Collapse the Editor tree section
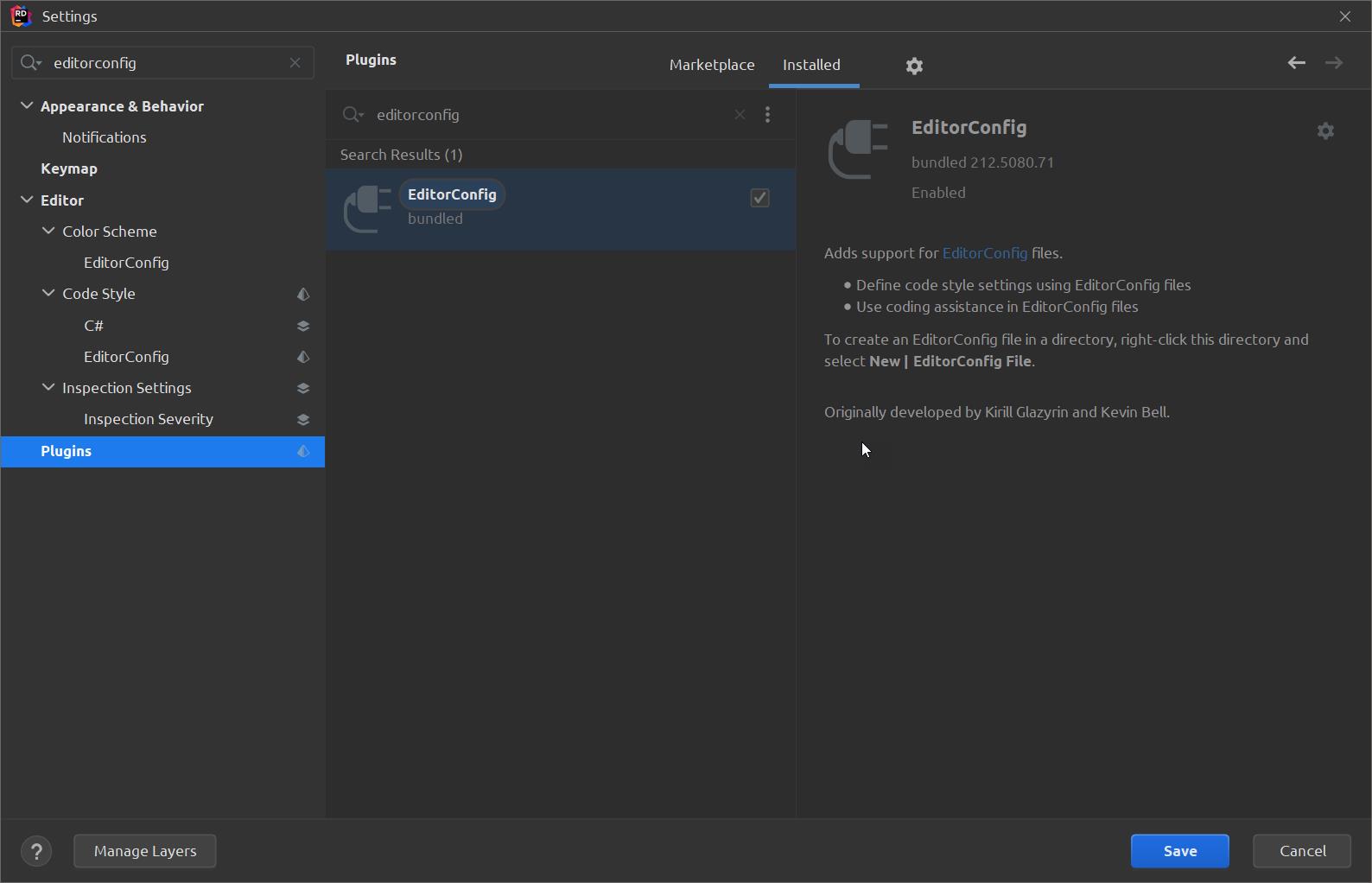The image size is (1372, 883). pyautogui.click(x=27, y=200)
